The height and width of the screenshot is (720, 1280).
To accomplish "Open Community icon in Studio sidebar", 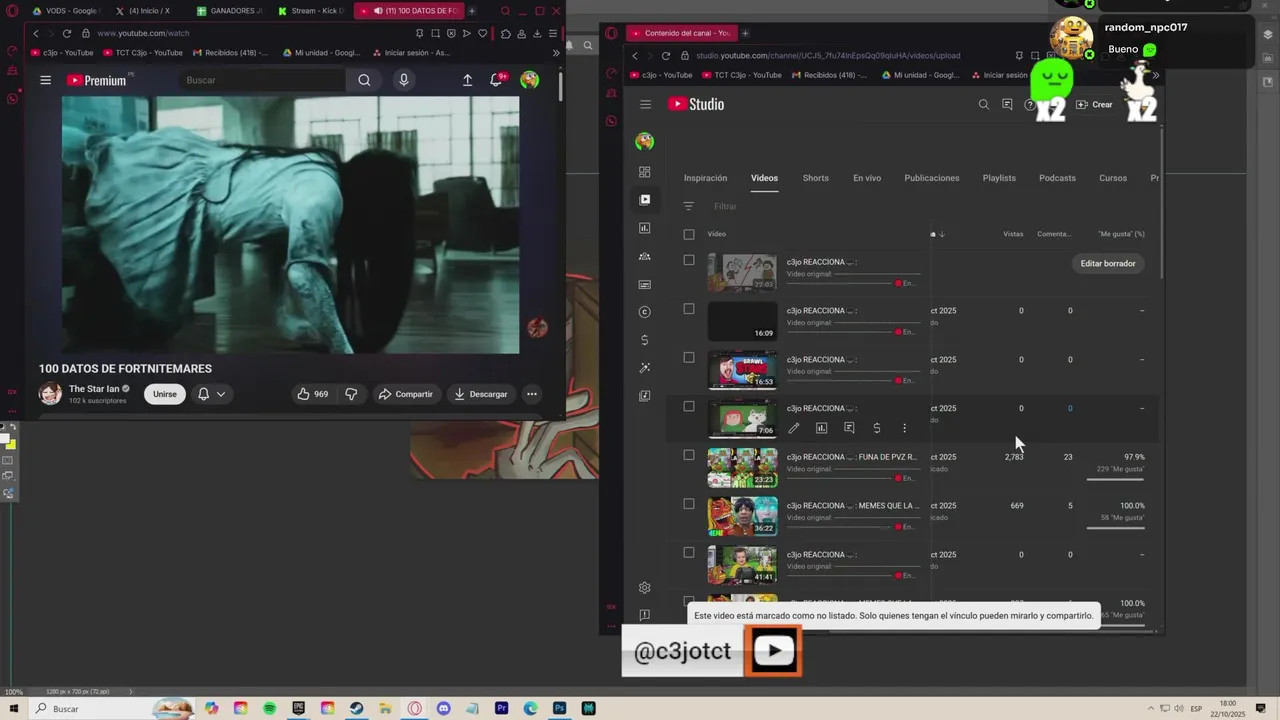I will pos(645,256).
